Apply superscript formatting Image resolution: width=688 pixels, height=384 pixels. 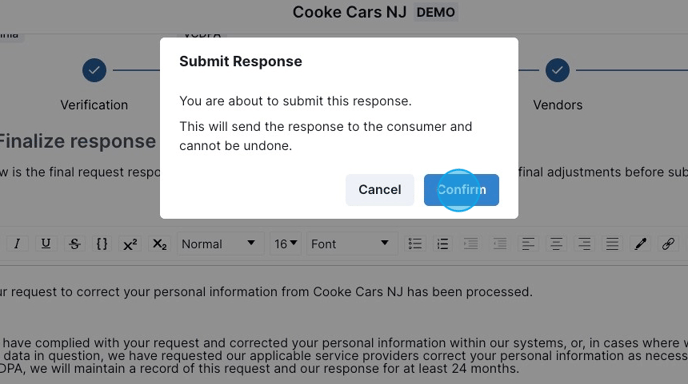tap(130, 244)
